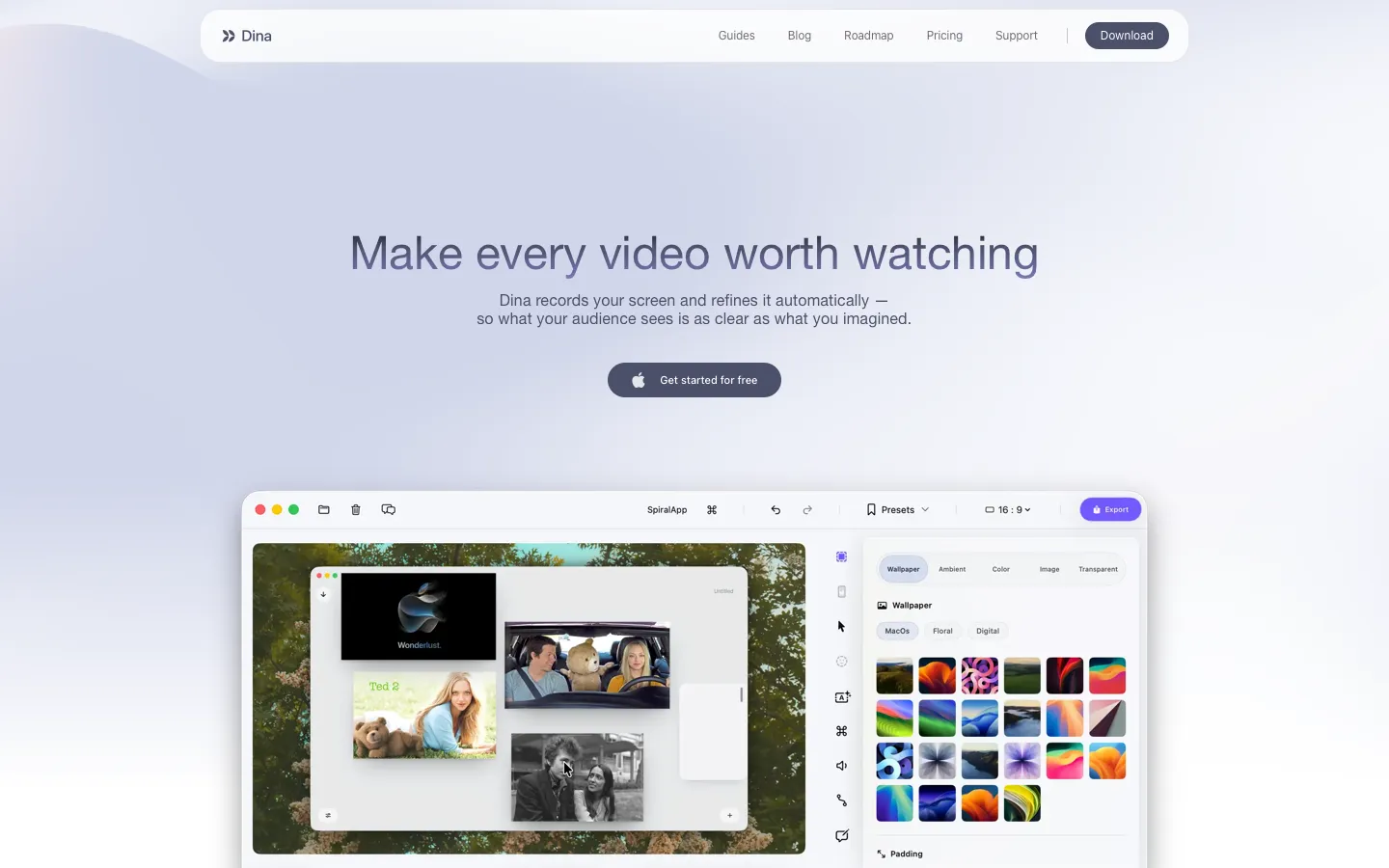Open the Support page

[1017, 36]
